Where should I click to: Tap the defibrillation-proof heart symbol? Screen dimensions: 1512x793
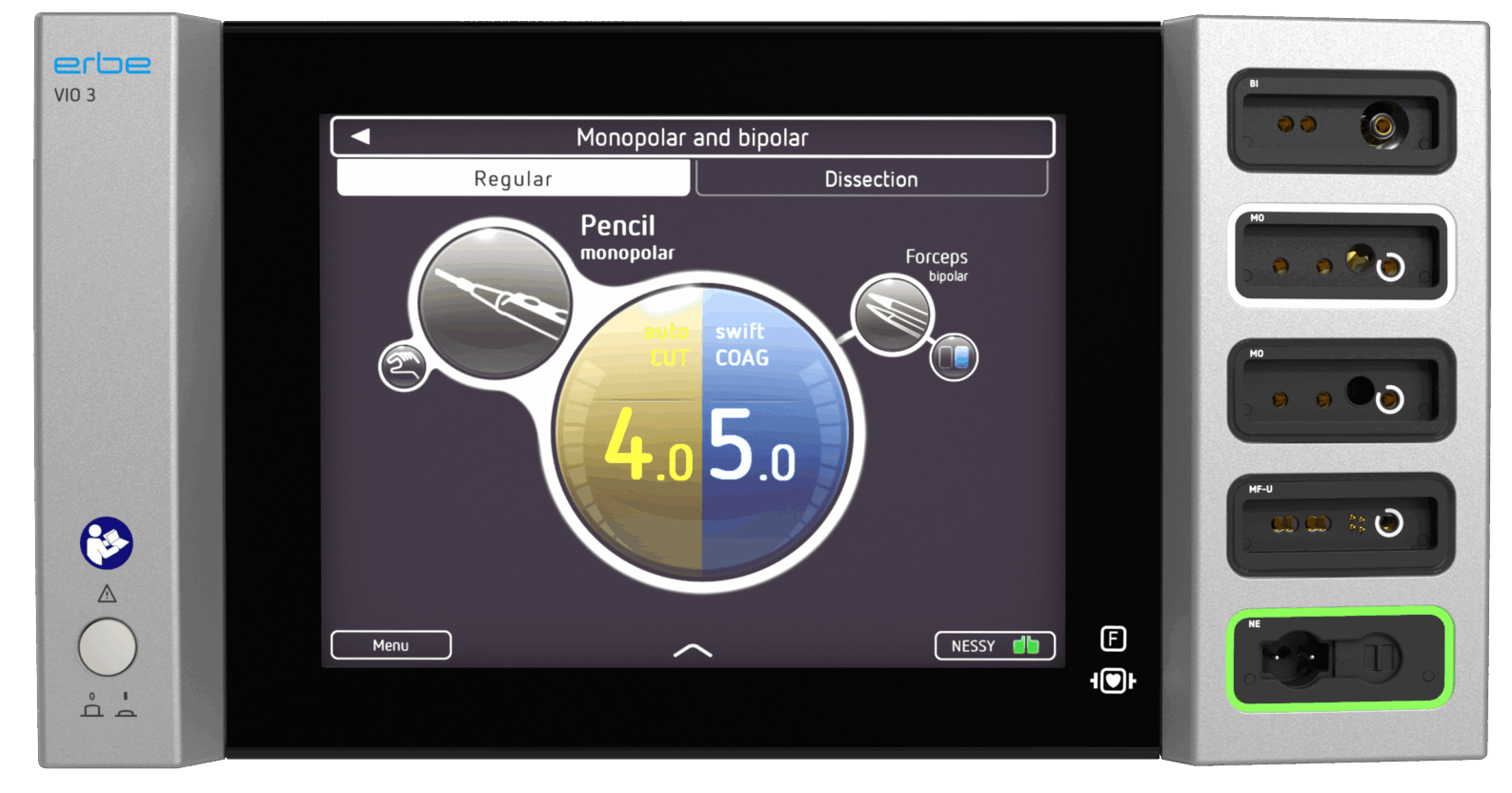tap(1113, 681)
